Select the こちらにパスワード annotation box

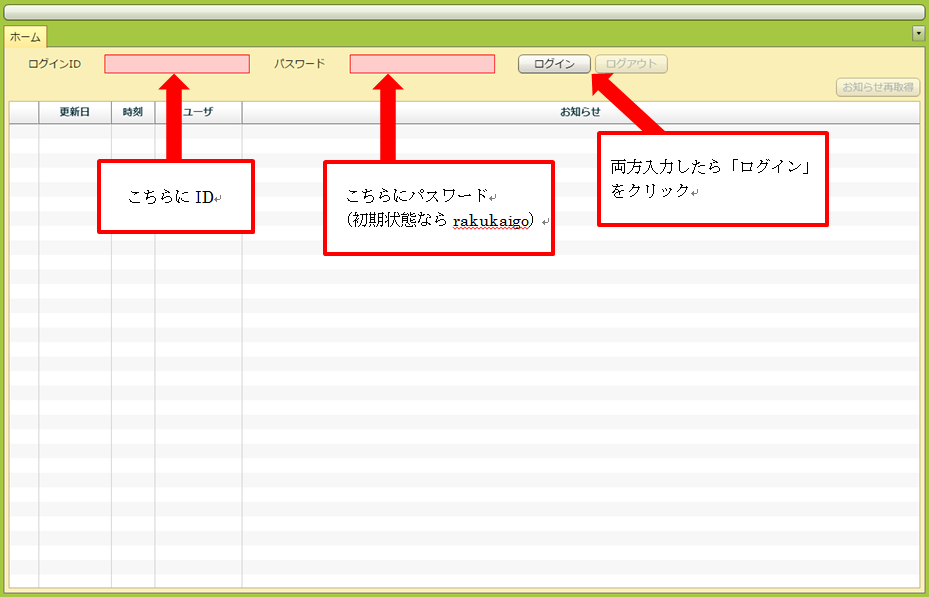click(438, 208)
